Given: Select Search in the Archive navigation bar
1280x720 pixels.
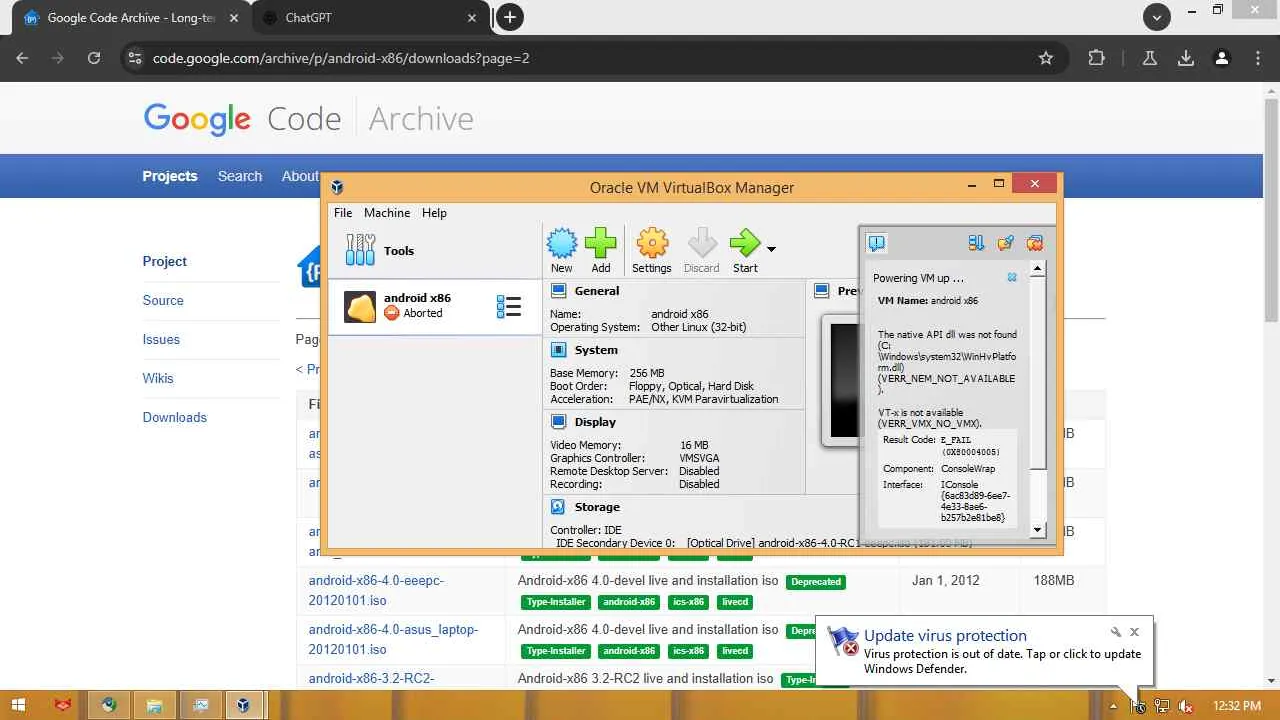Looking at the screenshot, I should click(240, 176).
